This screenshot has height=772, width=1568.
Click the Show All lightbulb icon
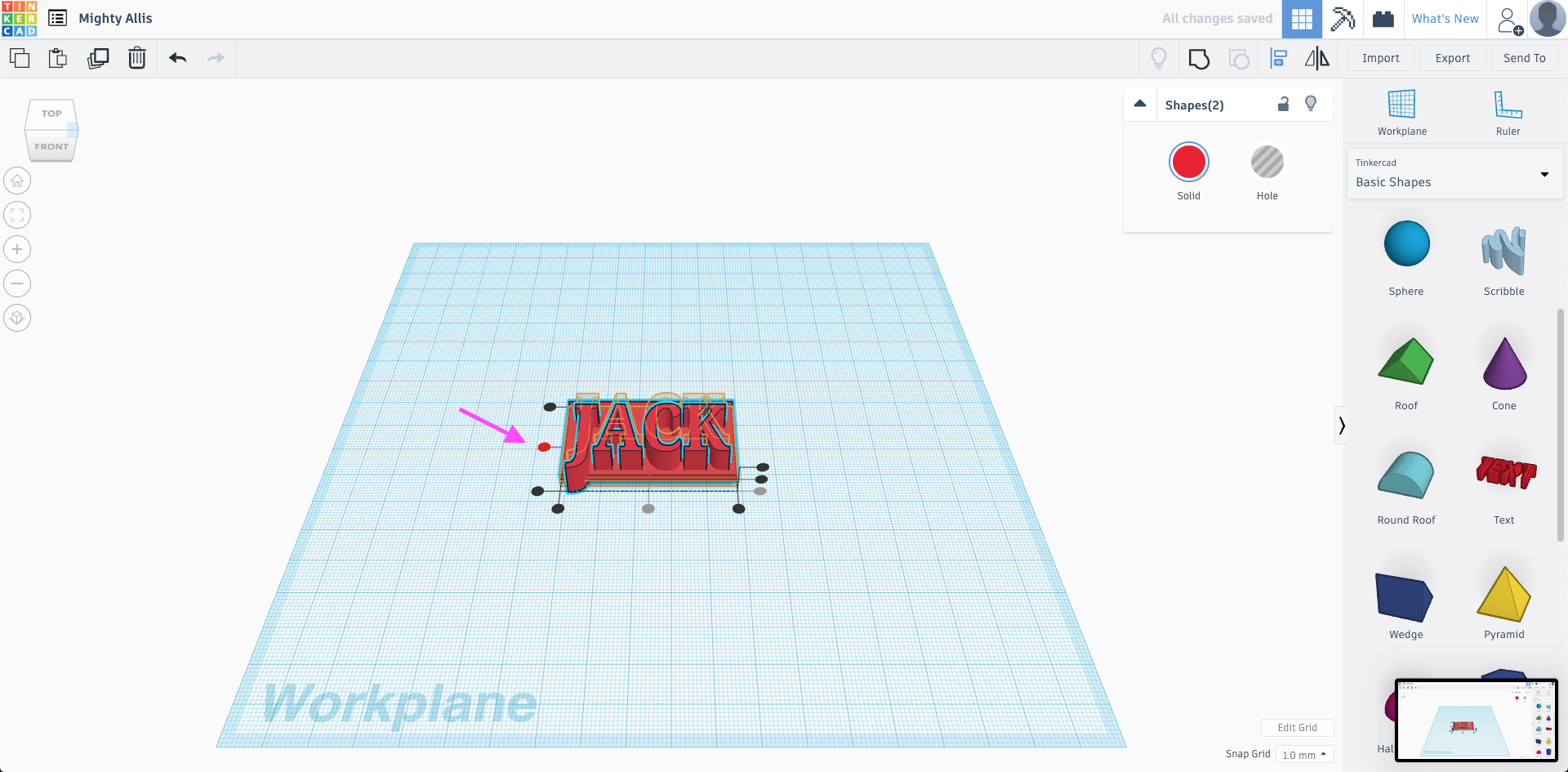pos(1159,58)
